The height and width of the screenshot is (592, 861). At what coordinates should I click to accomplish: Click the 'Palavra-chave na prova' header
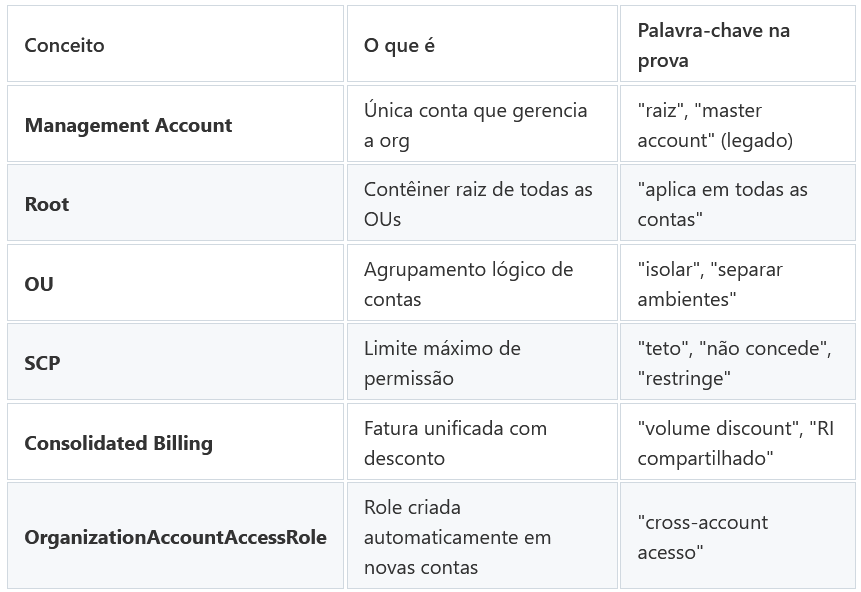pos(737,44)
